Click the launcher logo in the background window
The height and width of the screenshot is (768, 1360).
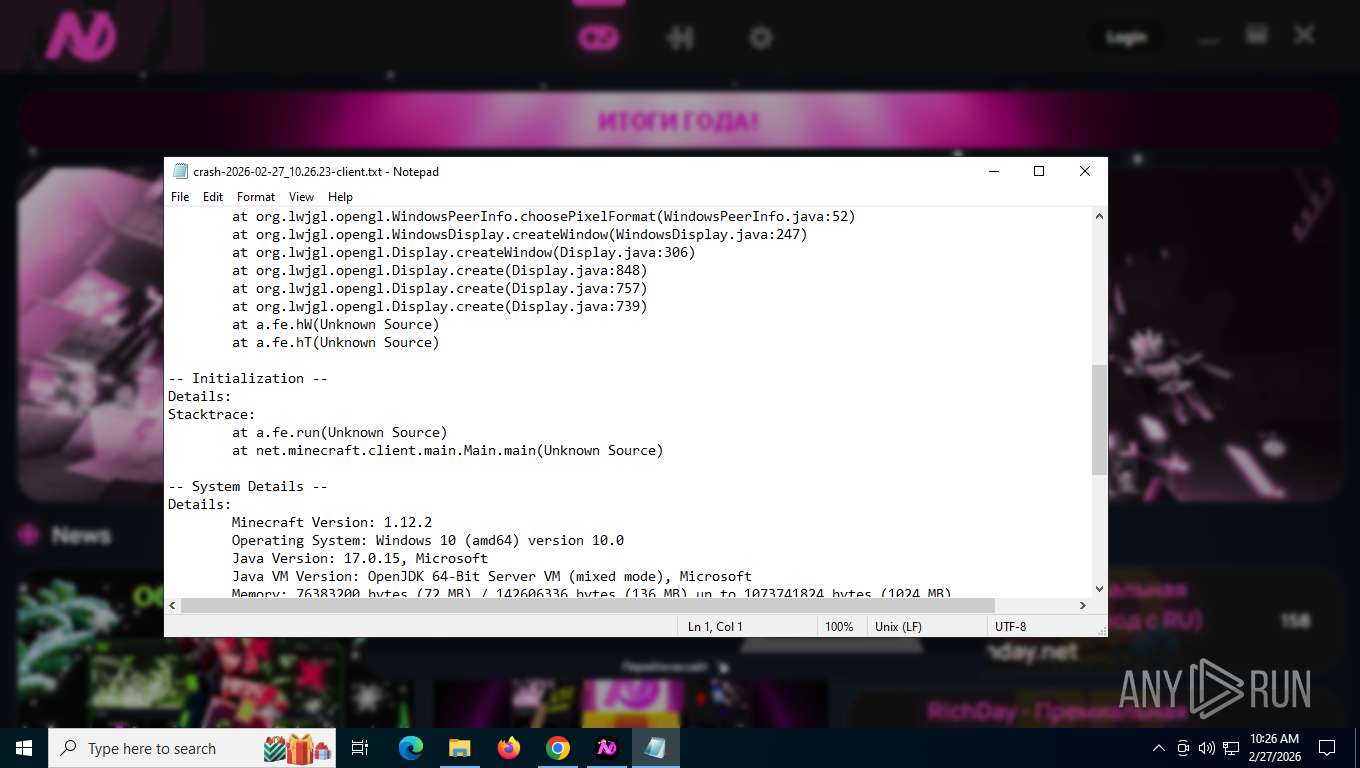(80, 37)
